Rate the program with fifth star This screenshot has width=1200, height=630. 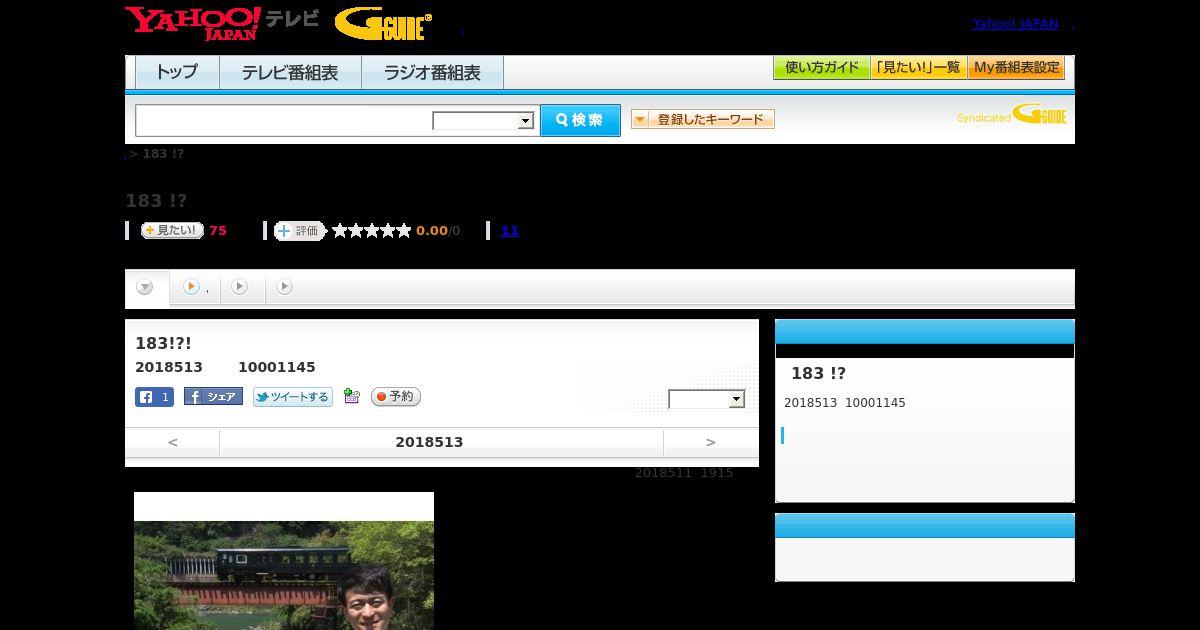click(404, 231)
